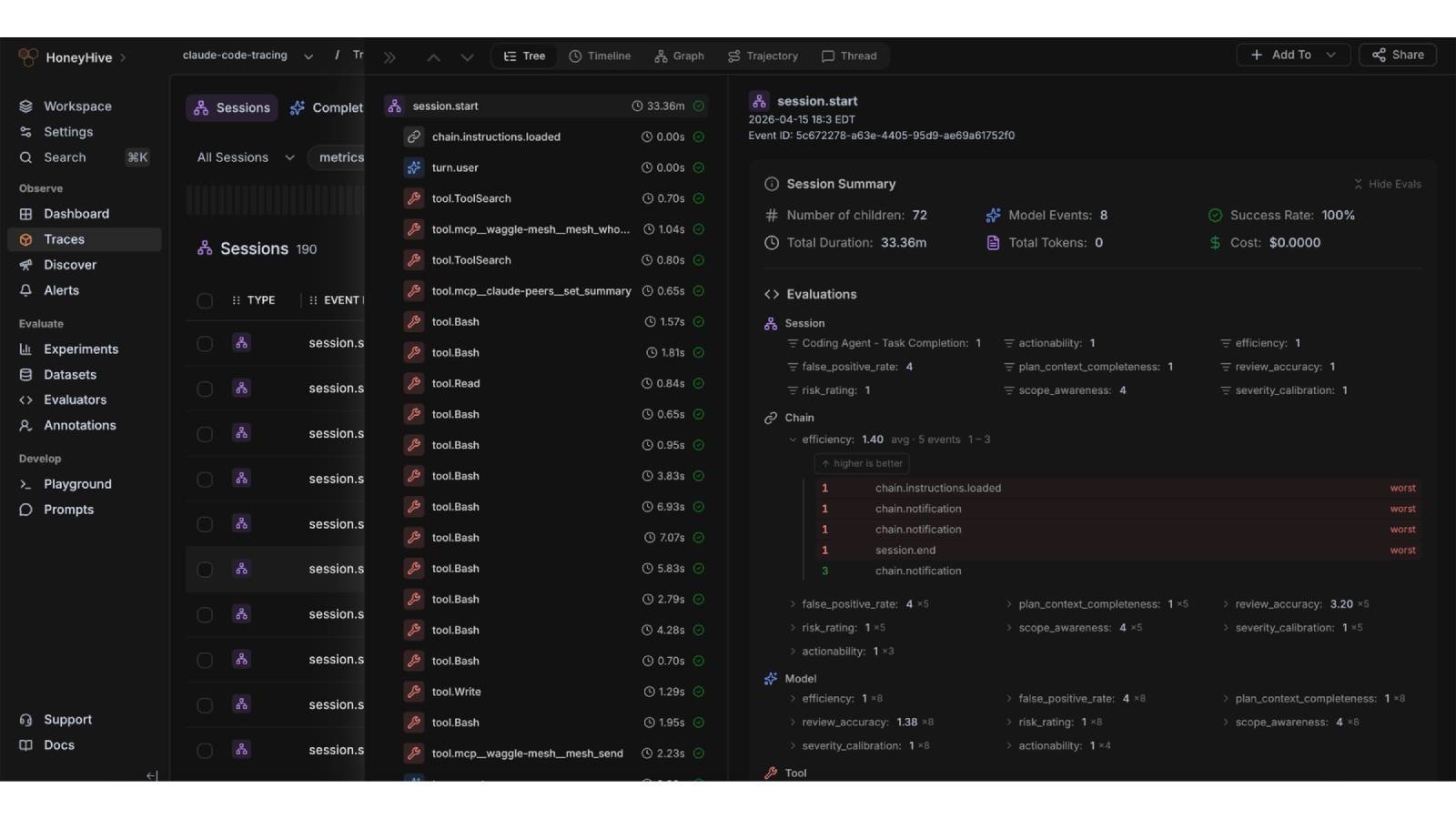The width and height of the screenshot is (1456, 819).
Task: Go to the next event with the down arrow
Action: click(x=467, y=57)
